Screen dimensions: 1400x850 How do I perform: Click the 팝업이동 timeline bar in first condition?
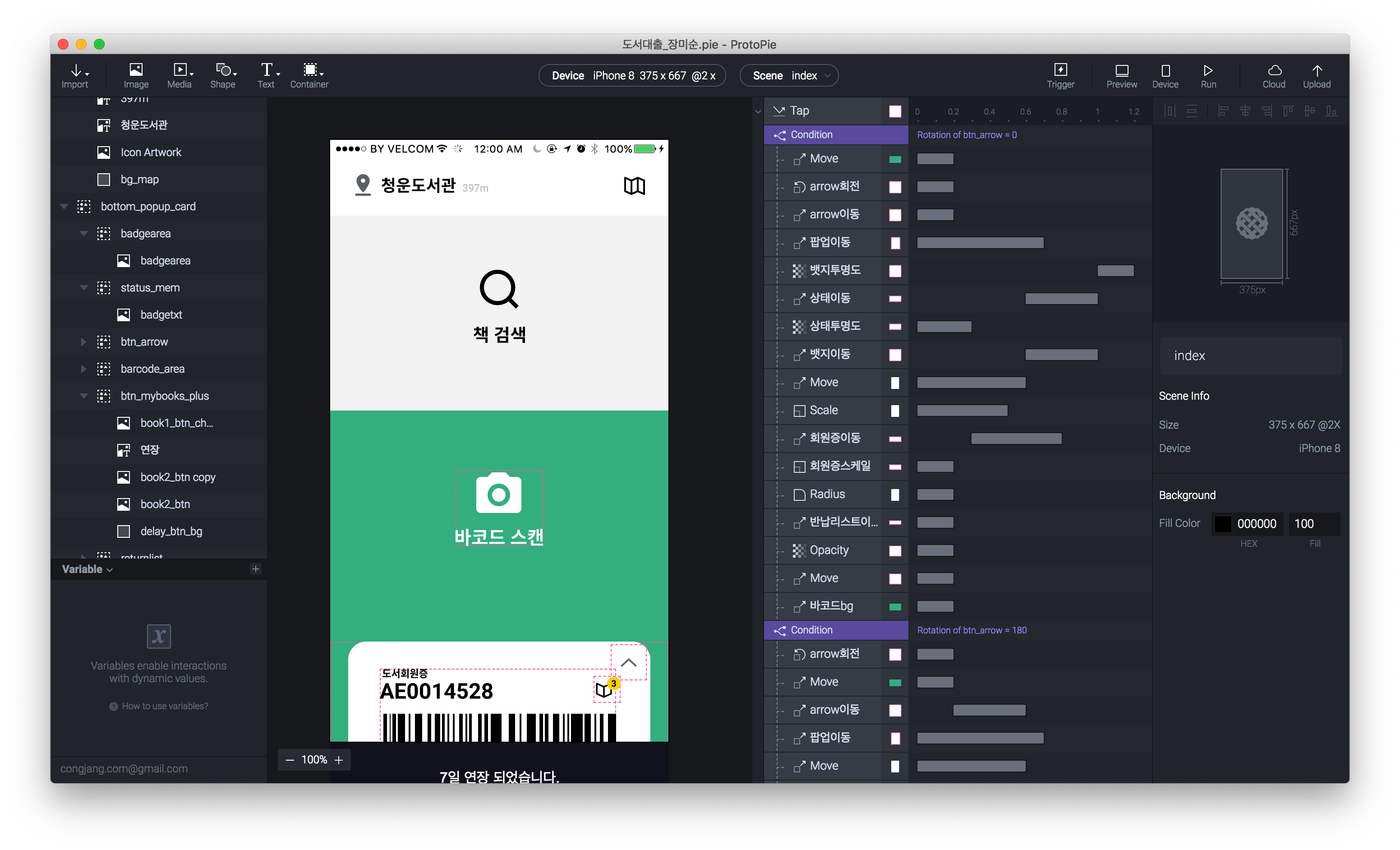point(980,243)
